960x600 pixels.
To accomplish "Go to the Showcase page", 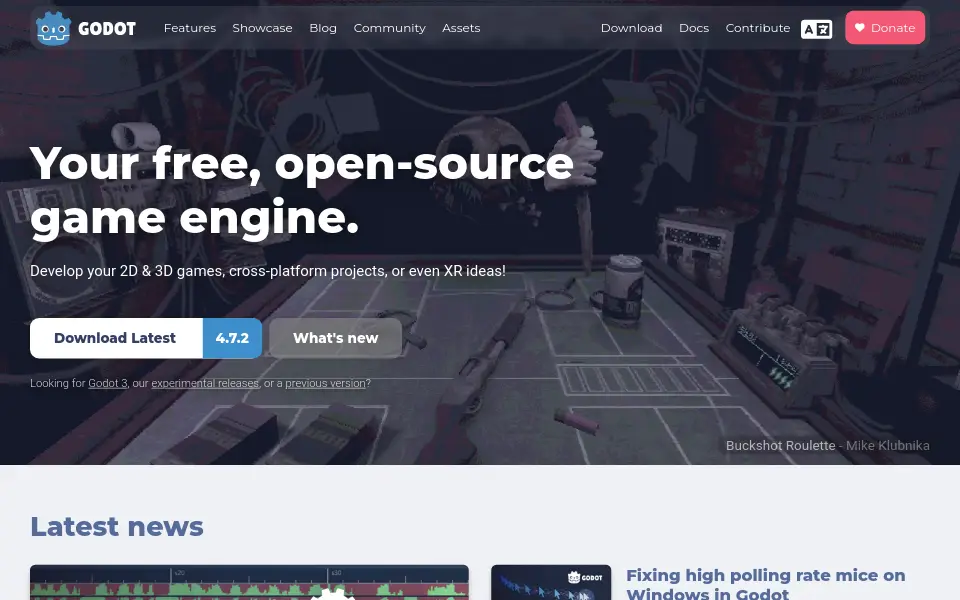I will 262,28.
